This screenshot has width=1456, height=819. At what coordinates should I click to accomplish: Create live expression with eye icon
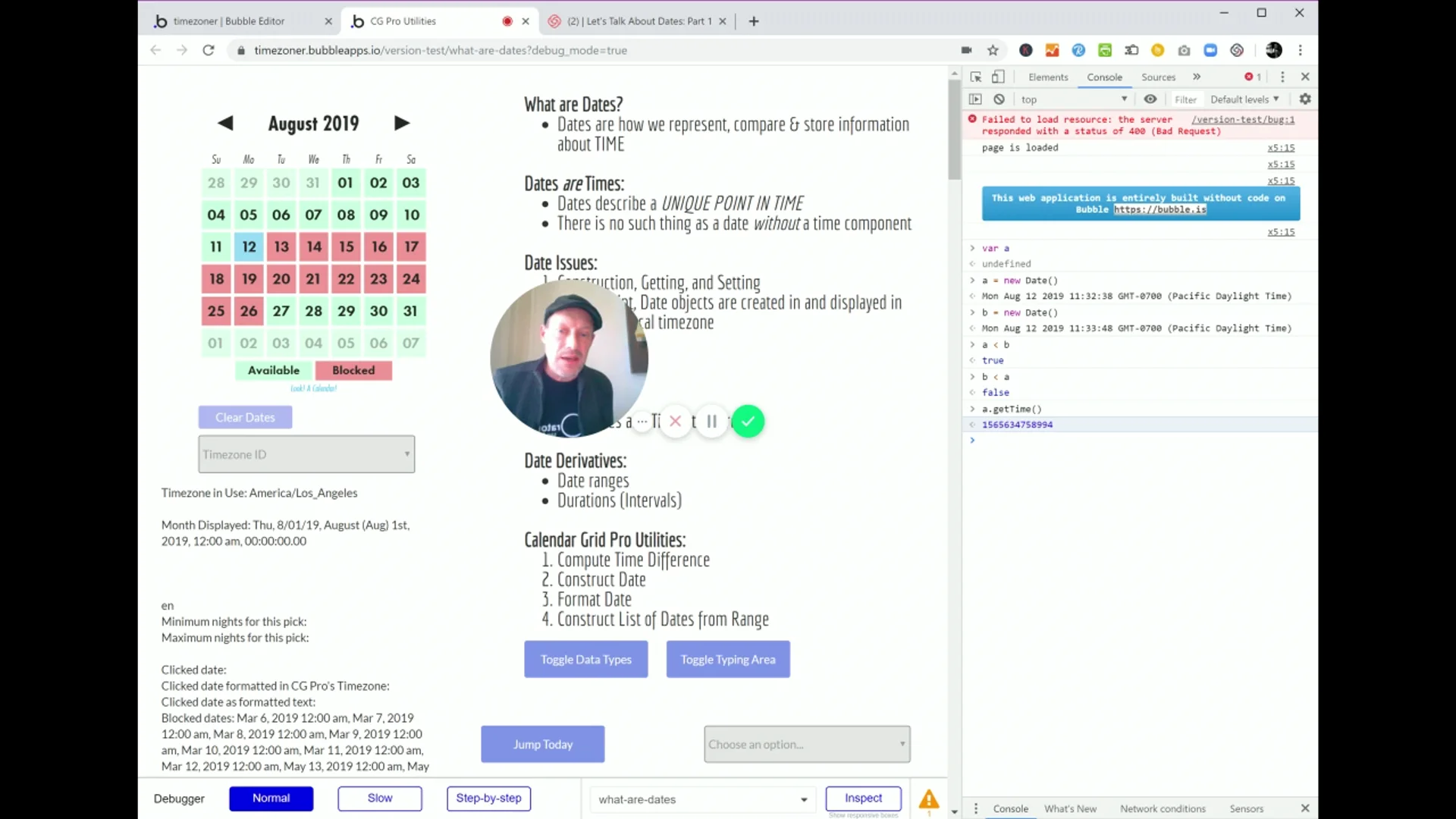[1150, 99]
